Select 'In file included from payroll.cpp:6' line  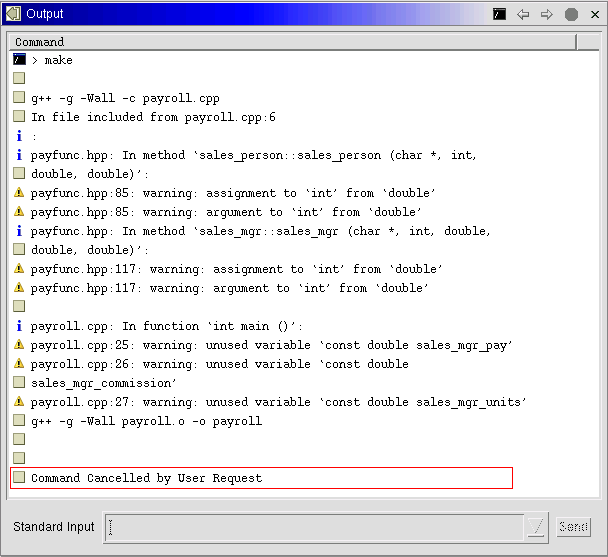click(x=153, y=117)
